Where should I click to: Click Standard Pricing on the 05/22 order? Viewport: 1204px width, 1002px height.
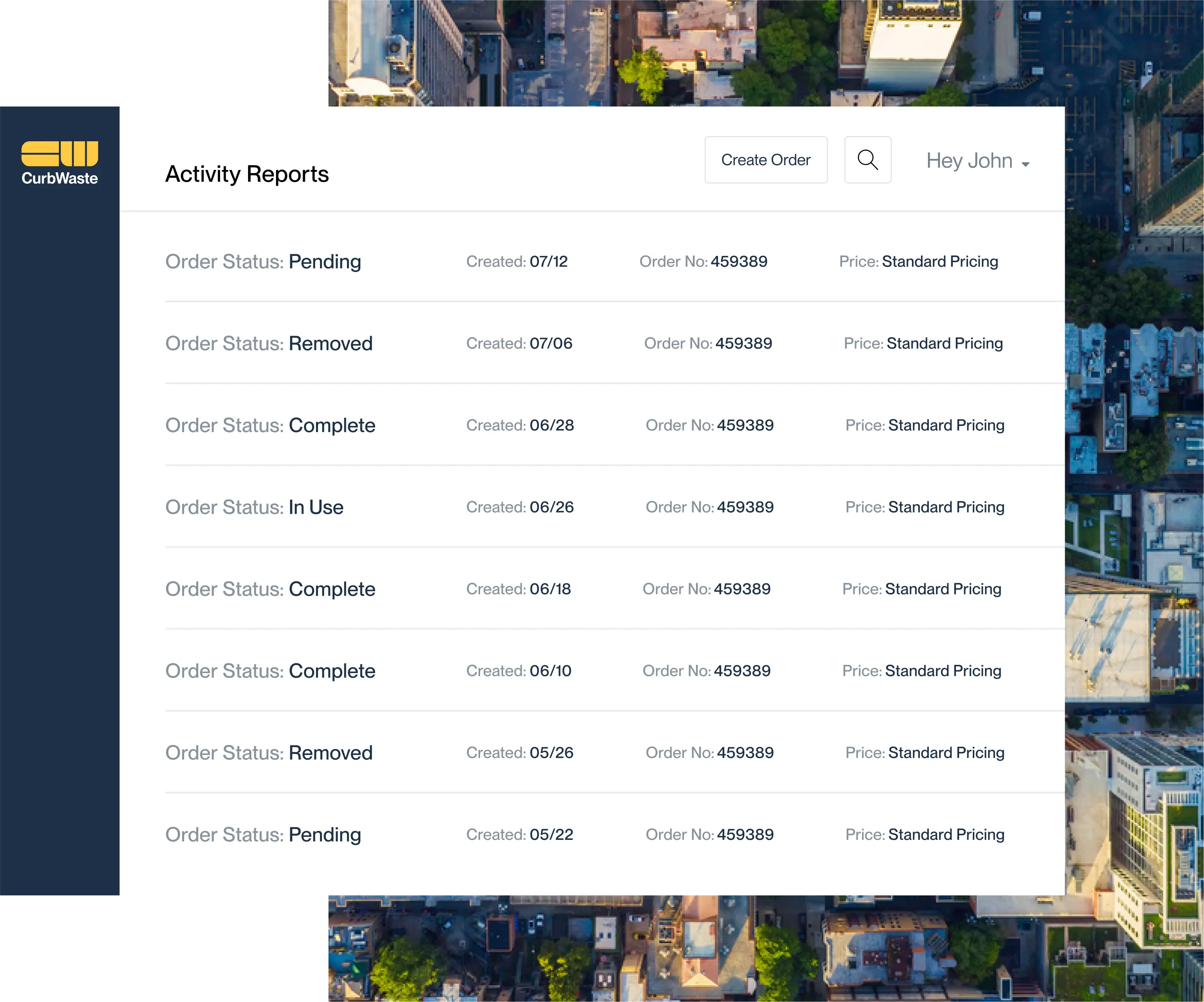(x=946, y=835)
